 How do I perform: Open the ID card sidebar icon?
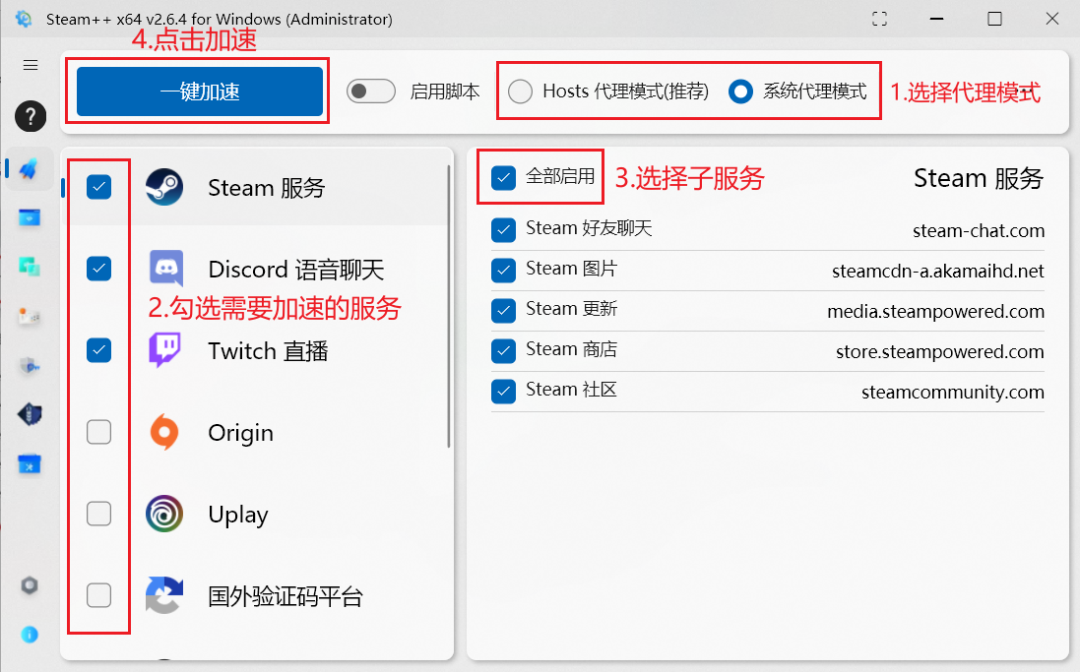(x=29, y=317)
